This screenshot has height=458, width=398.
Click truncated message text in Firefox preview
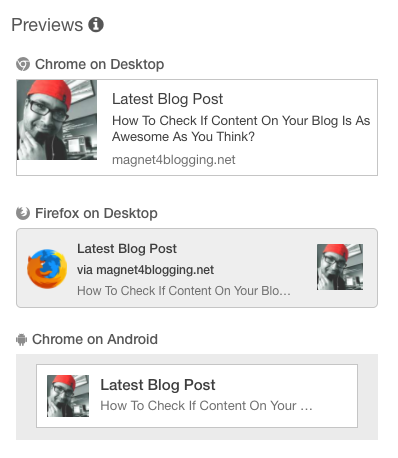pos(184,291)
